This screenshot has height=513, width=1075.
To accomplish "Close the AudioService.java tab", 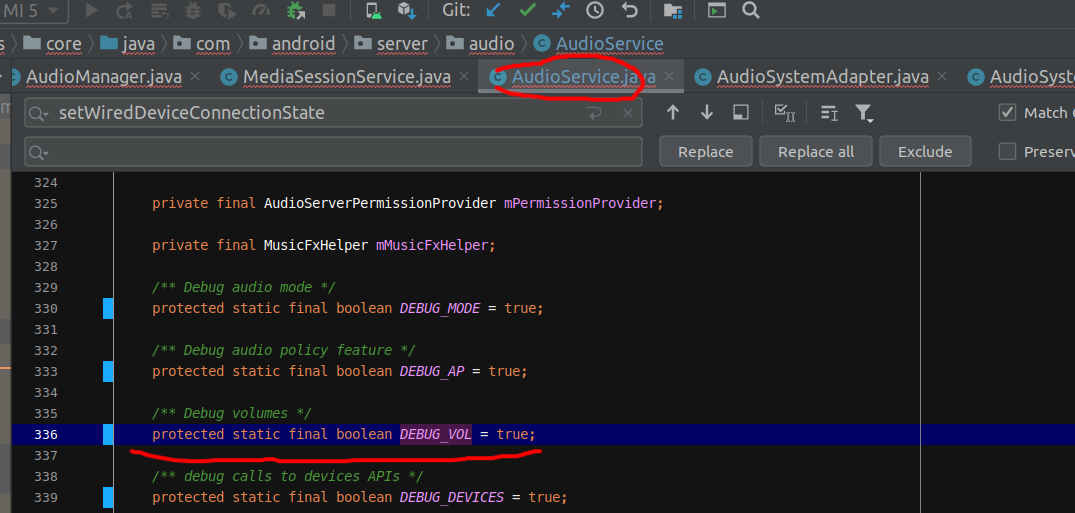I will coord(670,76).
